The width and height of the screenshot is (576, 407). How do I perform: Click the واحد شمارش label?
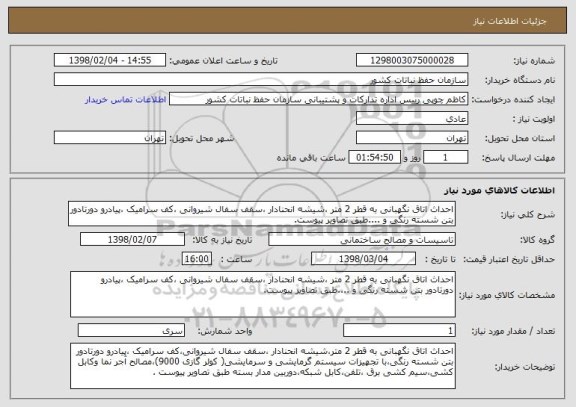click(225, 331)
